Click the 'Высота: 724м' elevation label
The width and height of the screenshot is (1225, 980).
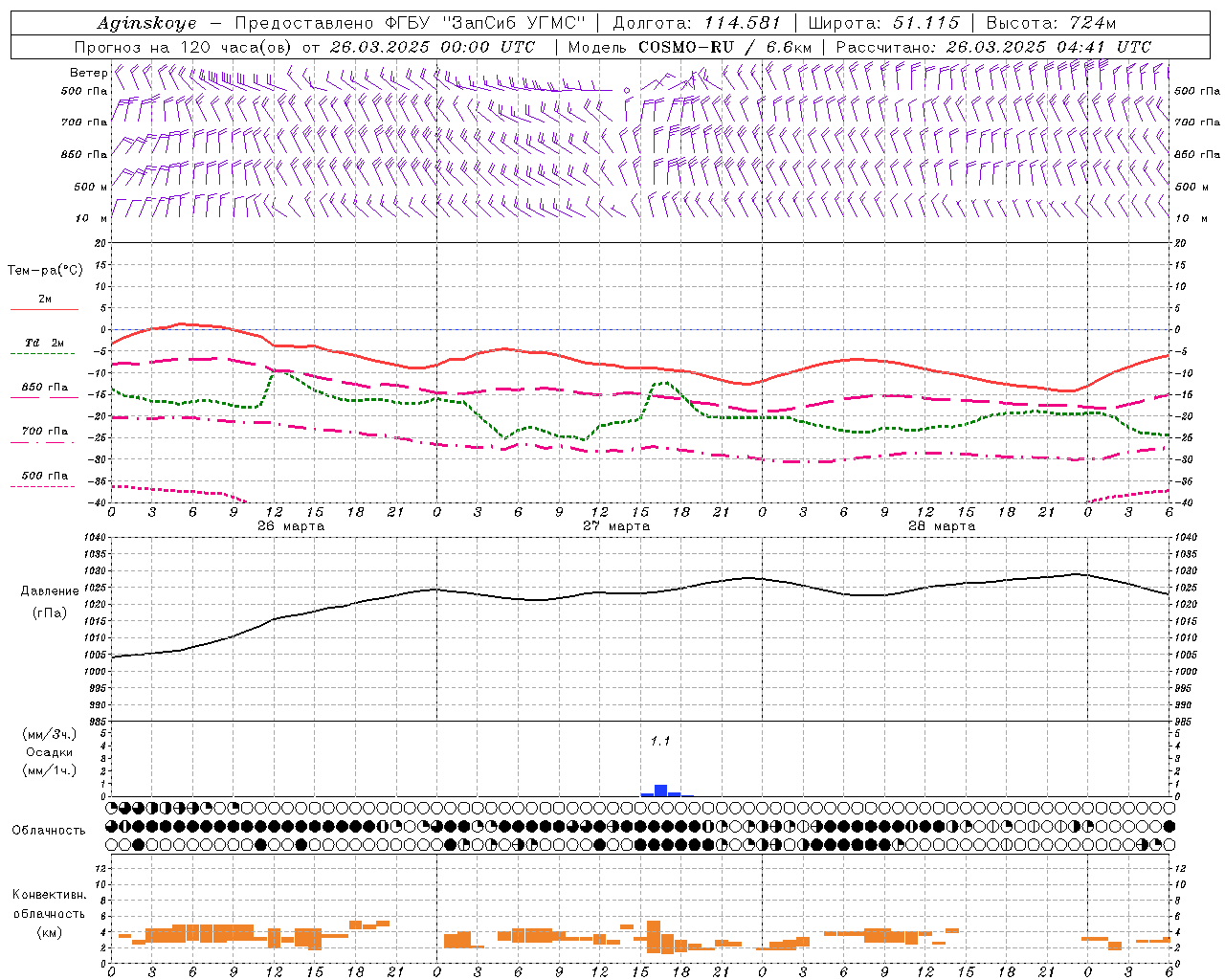click(1051, 24)
